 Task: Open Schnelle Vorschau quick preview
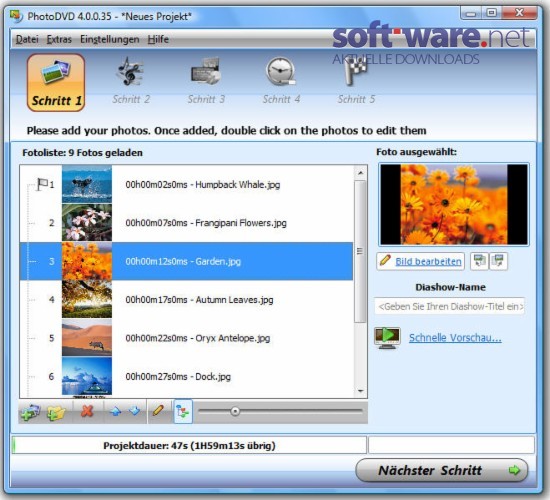click(455, 338)
